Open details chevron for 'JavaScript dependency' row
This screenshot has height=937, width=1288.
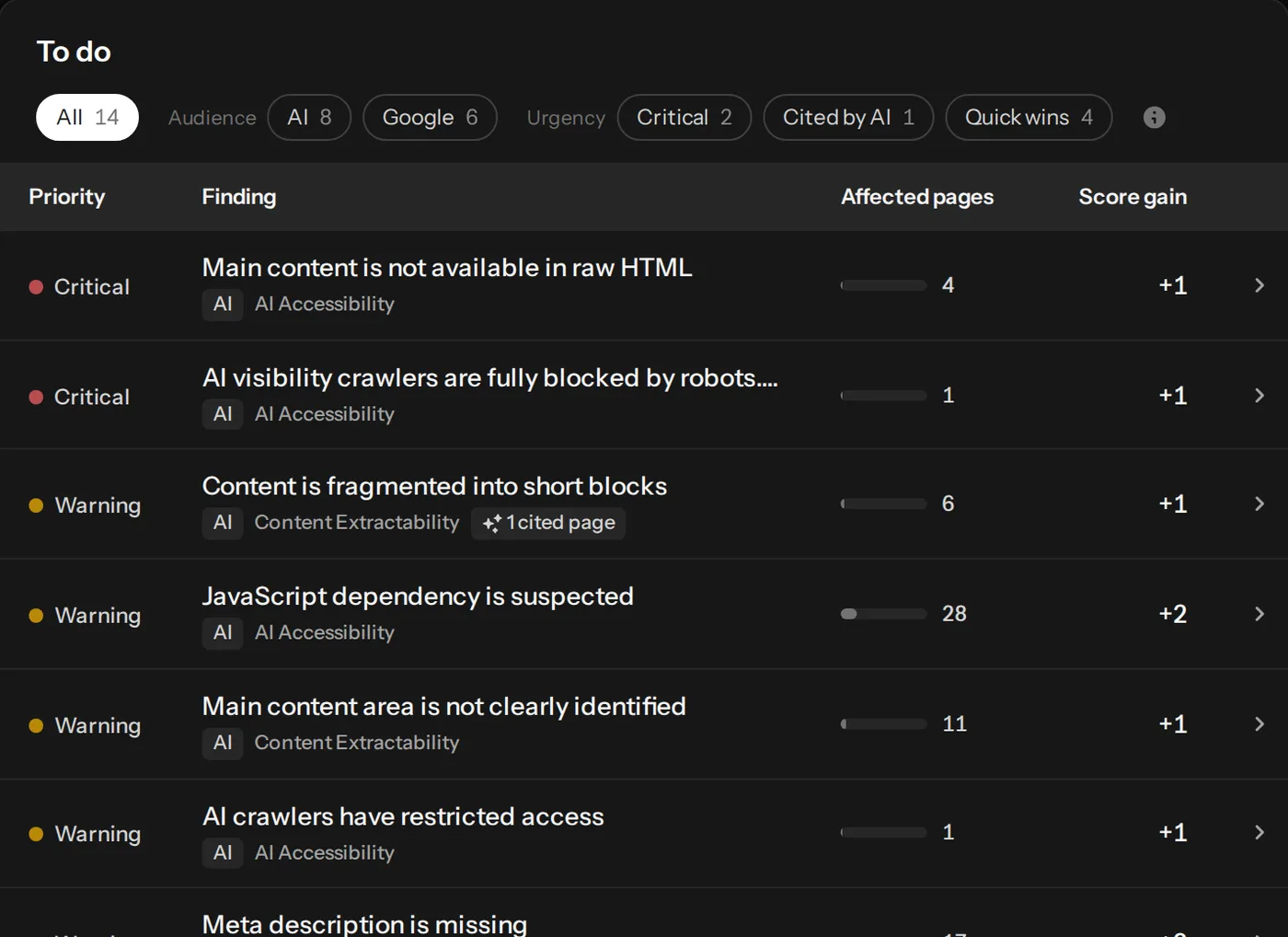click(x=1259, y=614)
